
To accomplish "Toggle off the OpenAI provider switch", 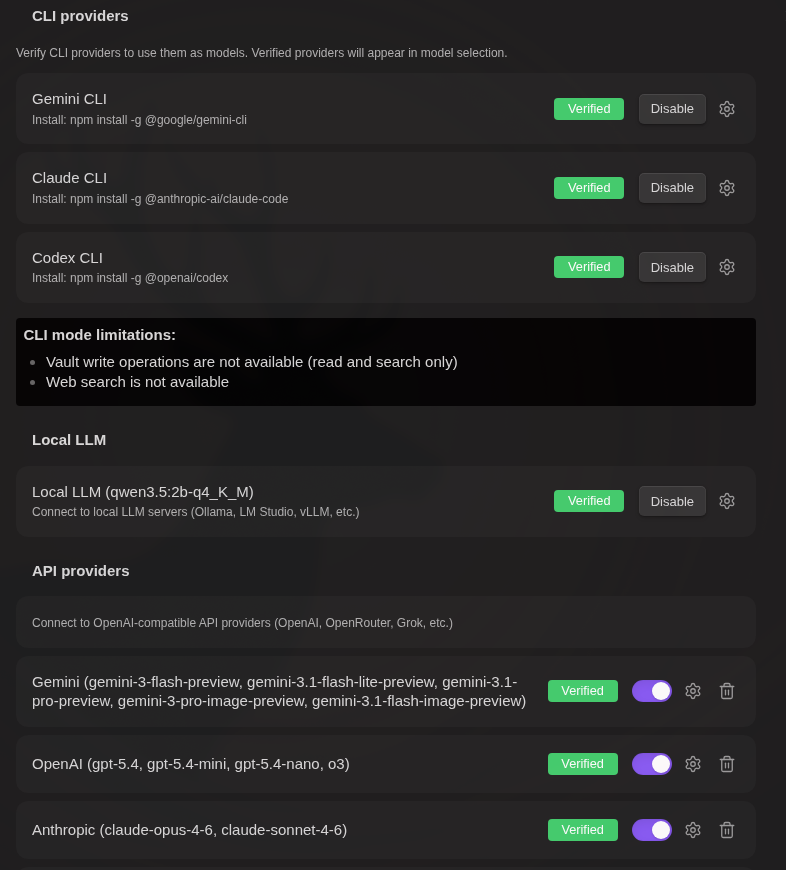I will pyautogui.click(x=652, y=764).
